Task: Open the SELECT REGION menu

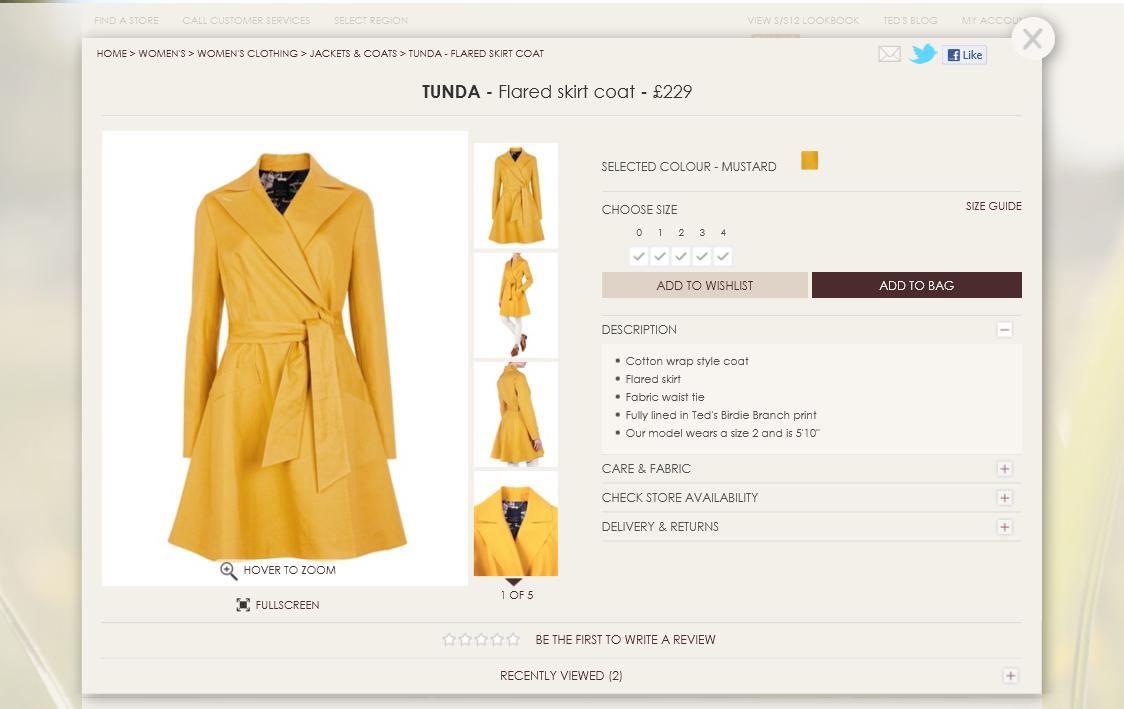Action: tap(370, 20)
